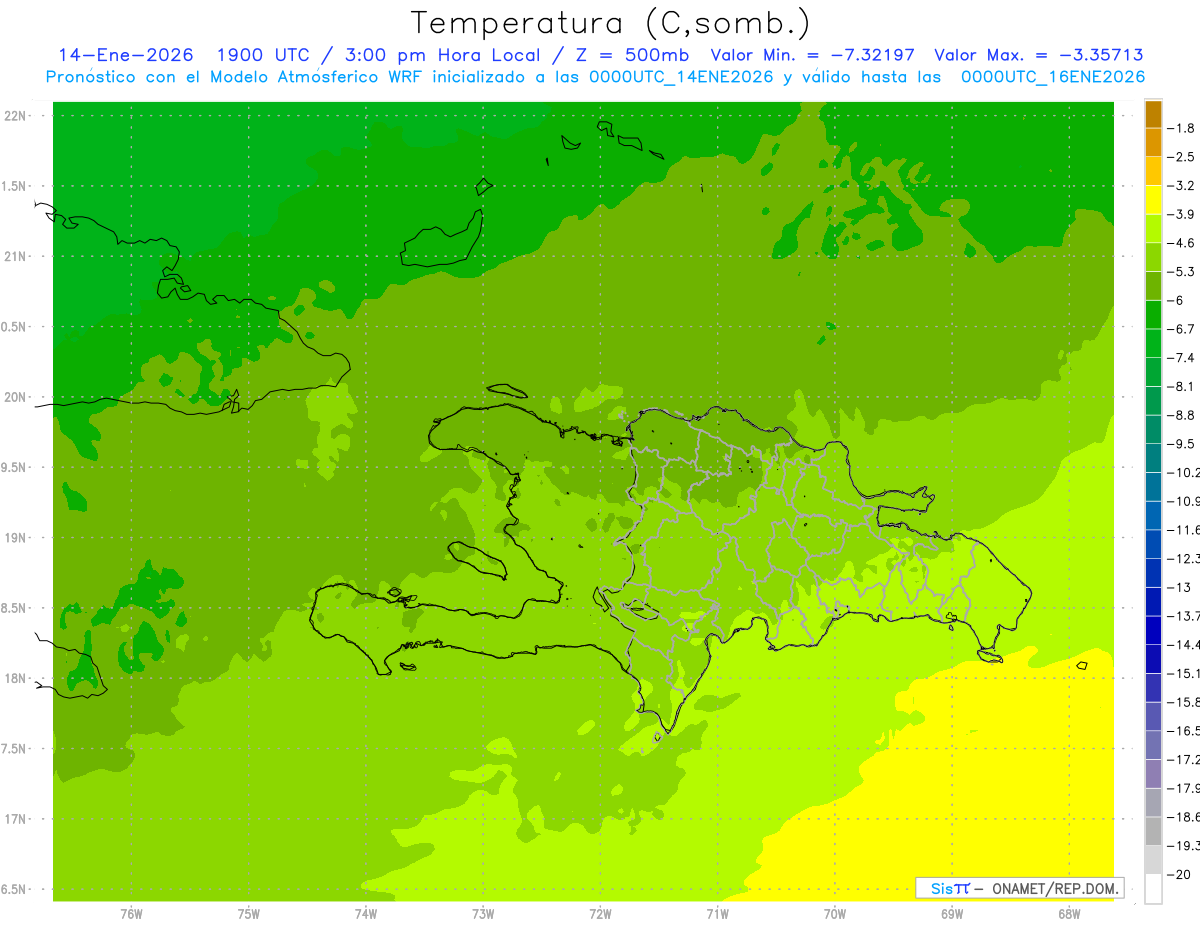
Task: Click the "-8.8" colorbar value
Action: (1181, 415)
